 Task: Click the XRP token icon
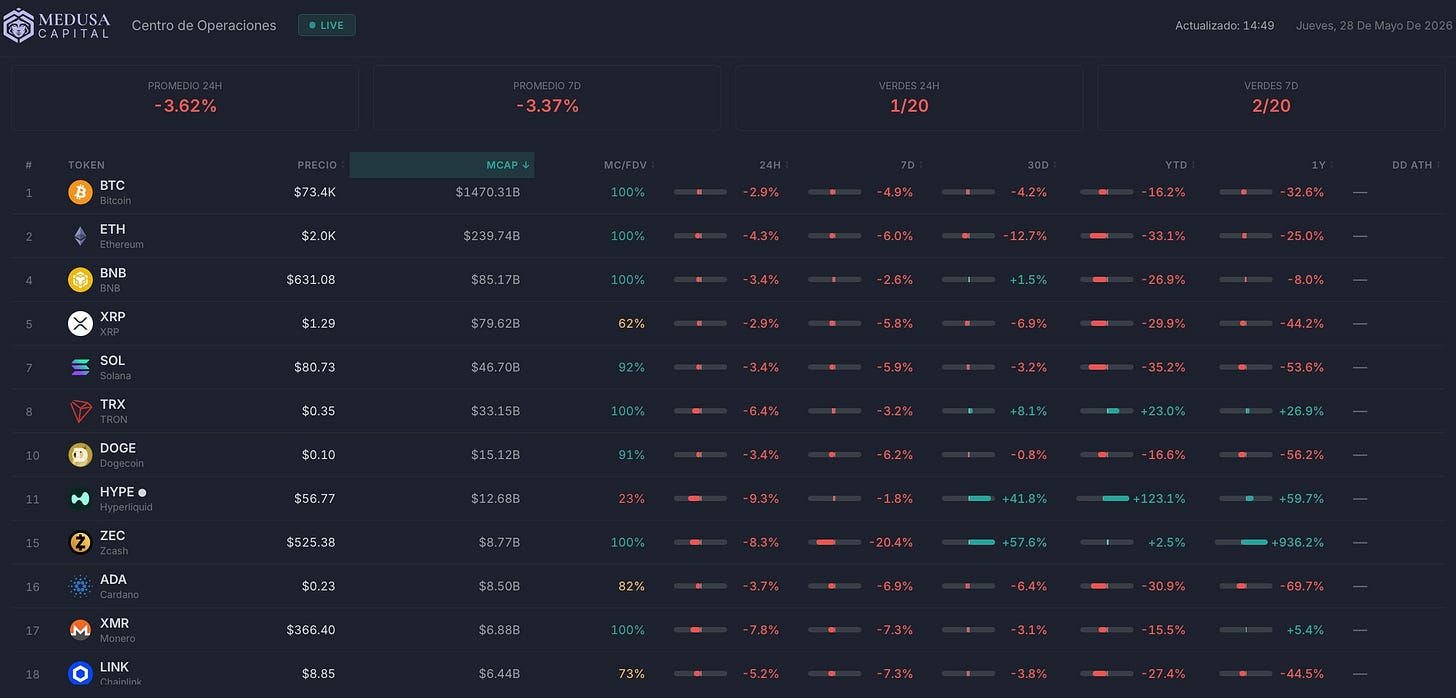click(80, 324)
